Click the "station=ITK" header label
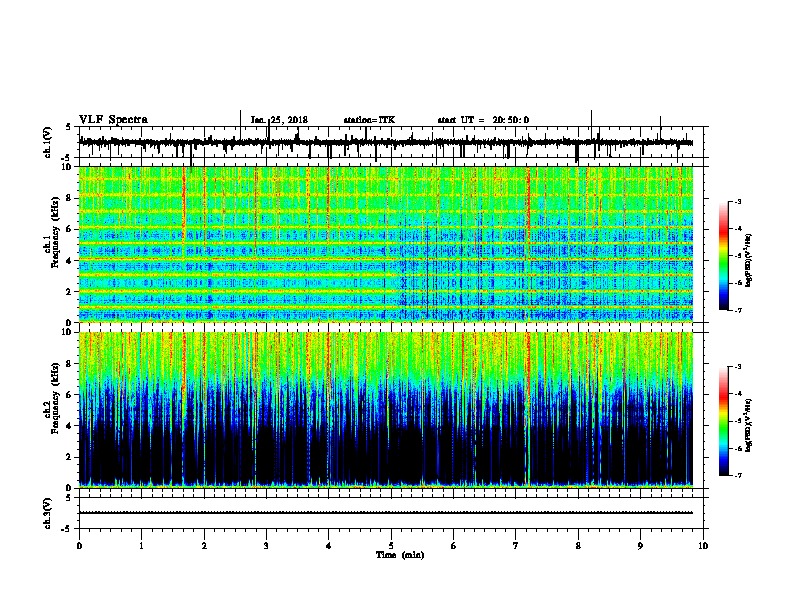 [369, 120]
